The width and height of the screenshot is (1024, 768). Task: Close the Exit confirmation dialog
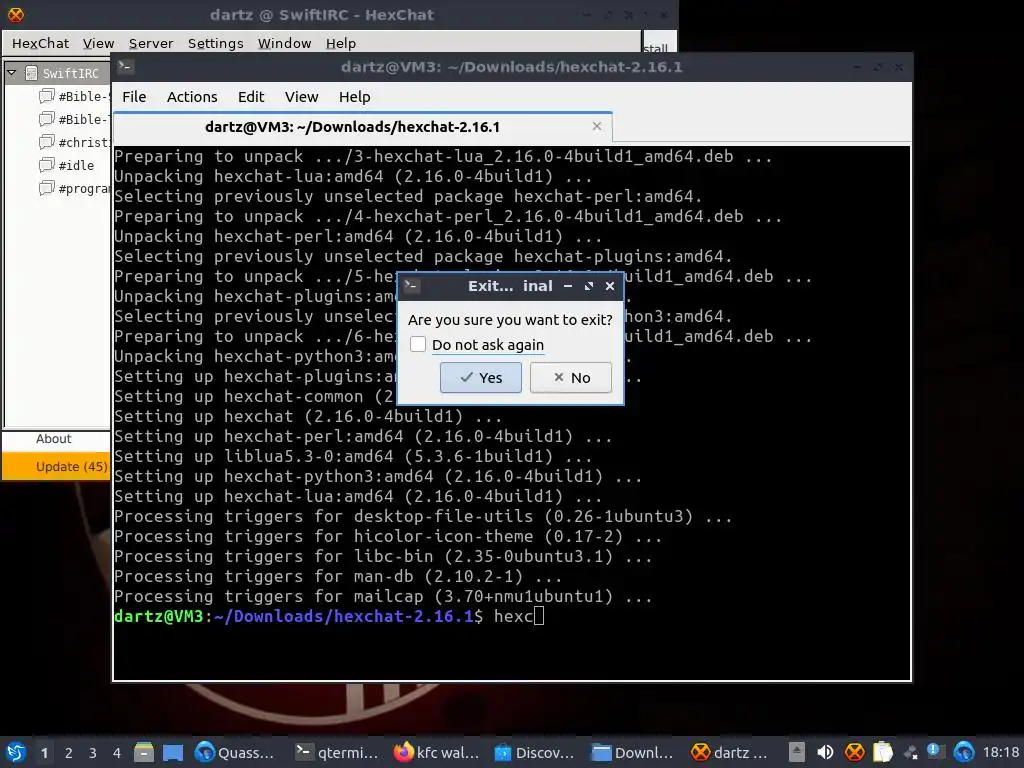click(610, 286)
